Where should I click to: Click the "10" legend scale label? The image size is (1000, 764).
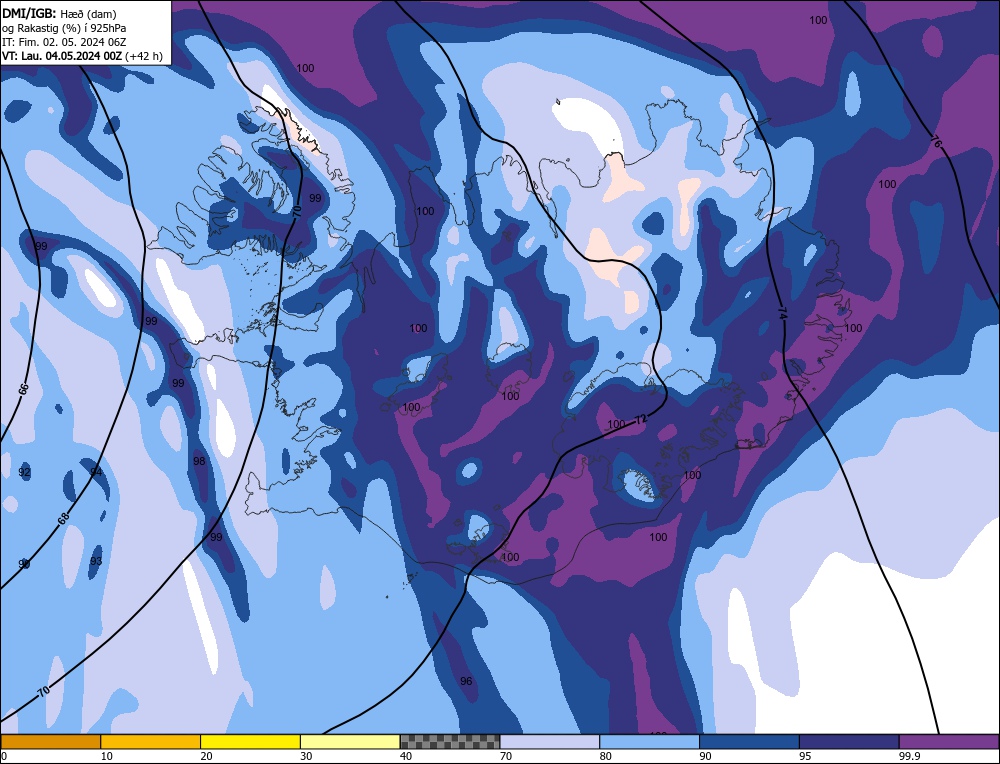[107, 756]
